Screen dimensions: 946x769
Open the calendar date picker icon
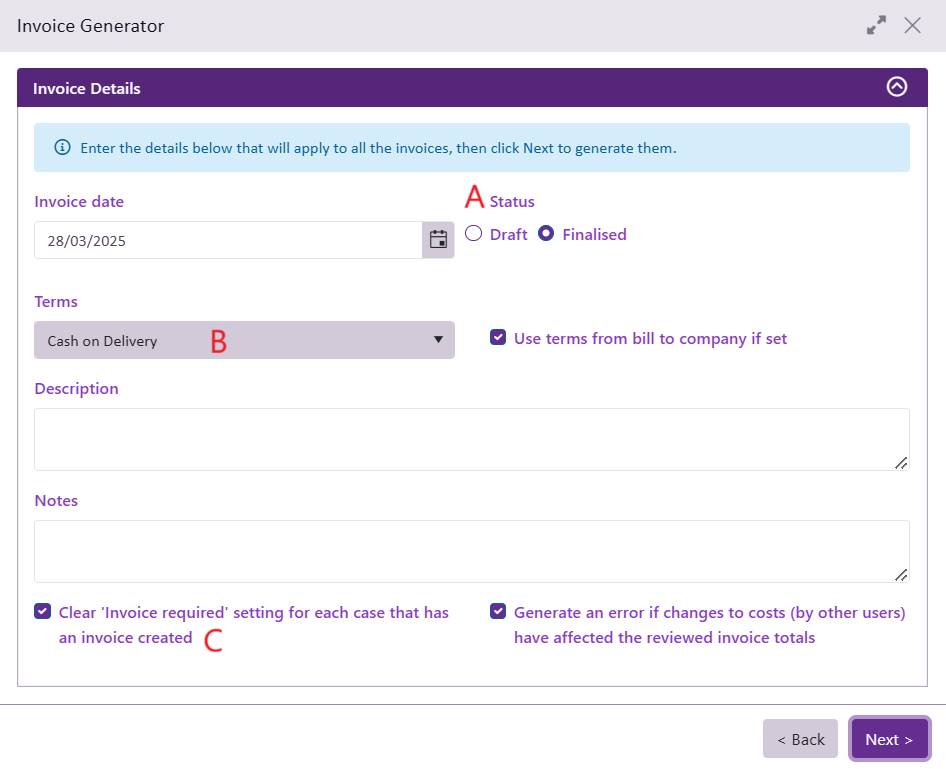(x=438, y=240)
